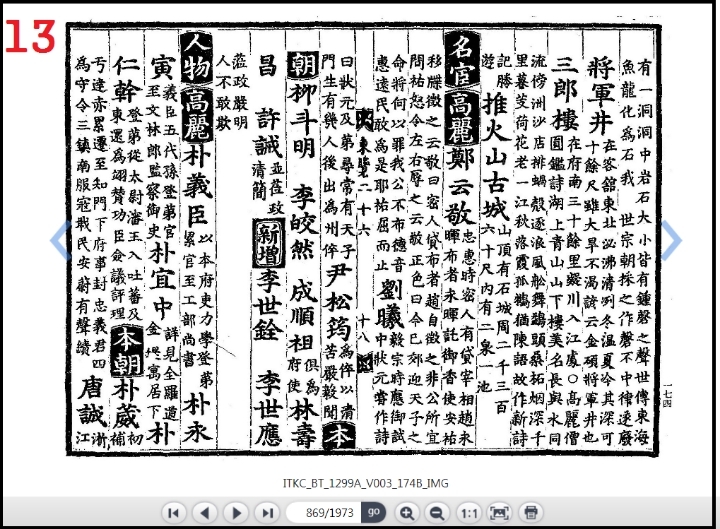Go to the previous page using the toolbar
The image size is (720, 529).
[205, 512]
